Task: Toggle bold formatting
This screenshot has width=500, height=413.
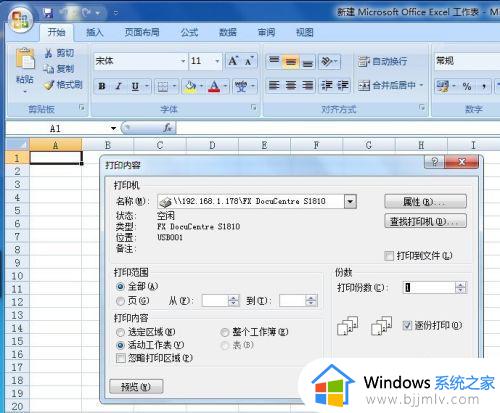Action: click(x=102, y=86)
